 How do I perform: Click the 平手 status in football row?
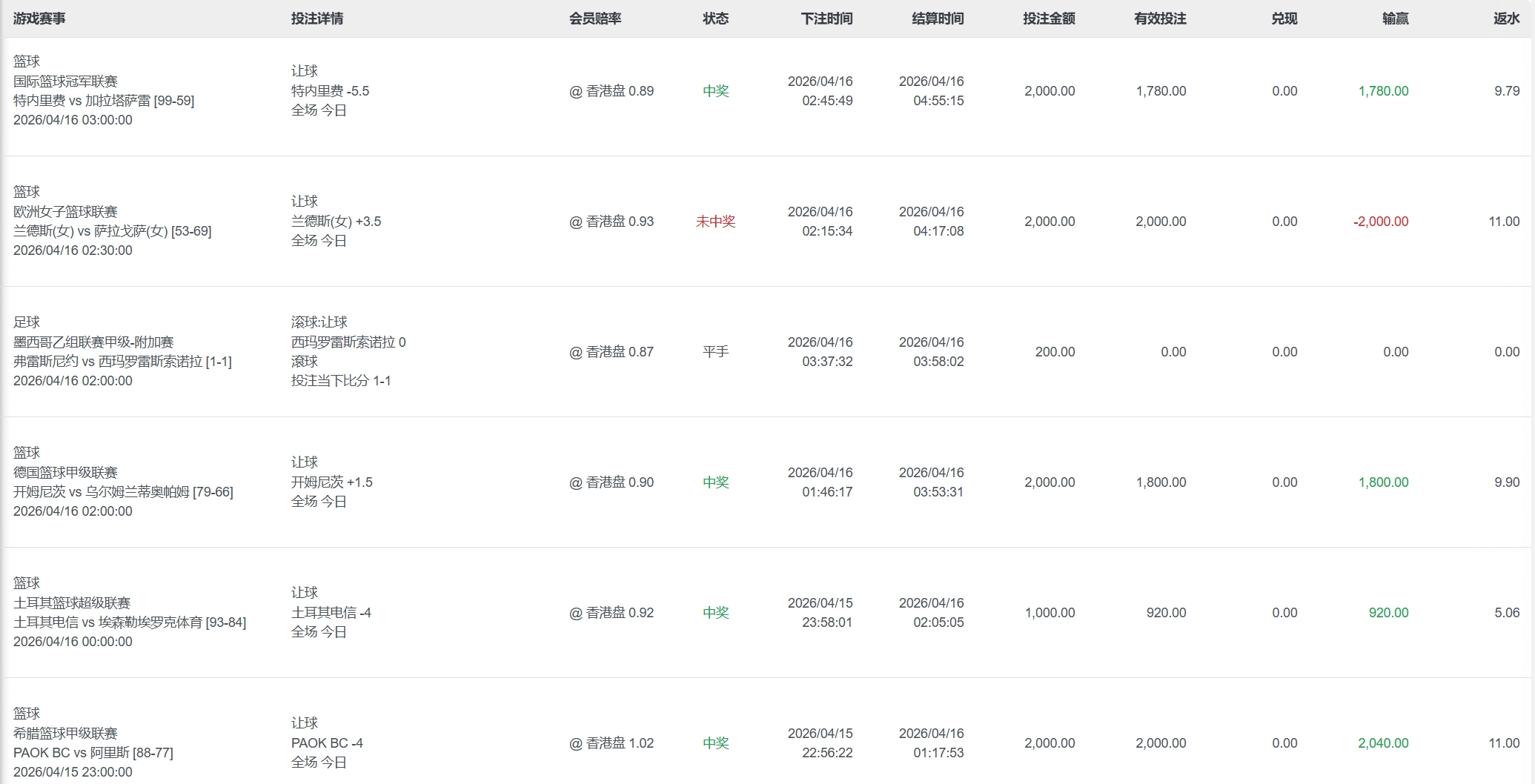tap(715, 352)
